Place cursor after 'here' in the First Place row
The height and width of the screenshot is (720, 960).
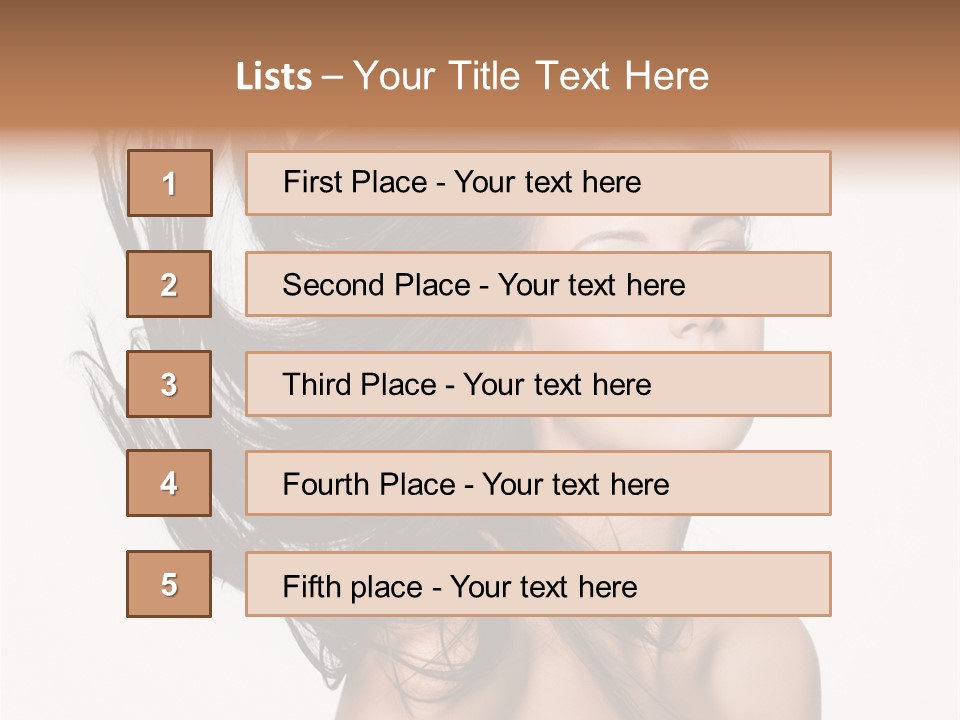641,183
